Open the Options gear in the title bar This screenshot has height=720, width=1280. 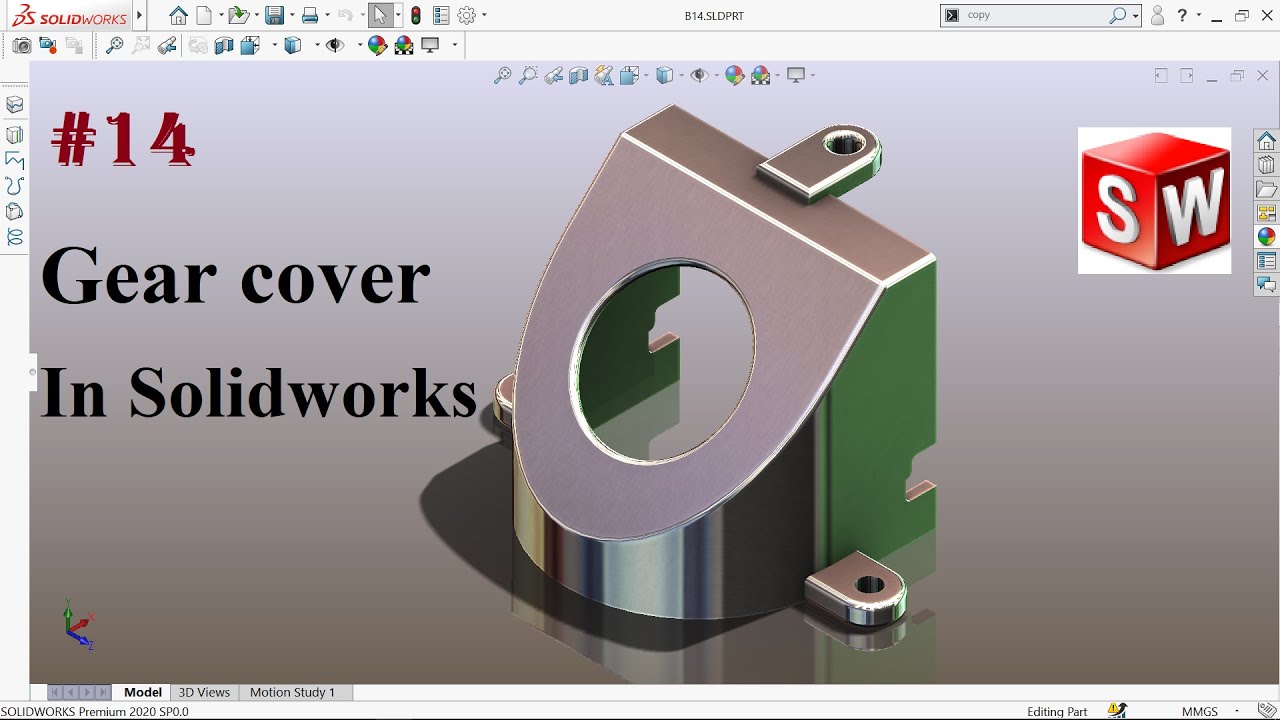[x=467, y=15]
